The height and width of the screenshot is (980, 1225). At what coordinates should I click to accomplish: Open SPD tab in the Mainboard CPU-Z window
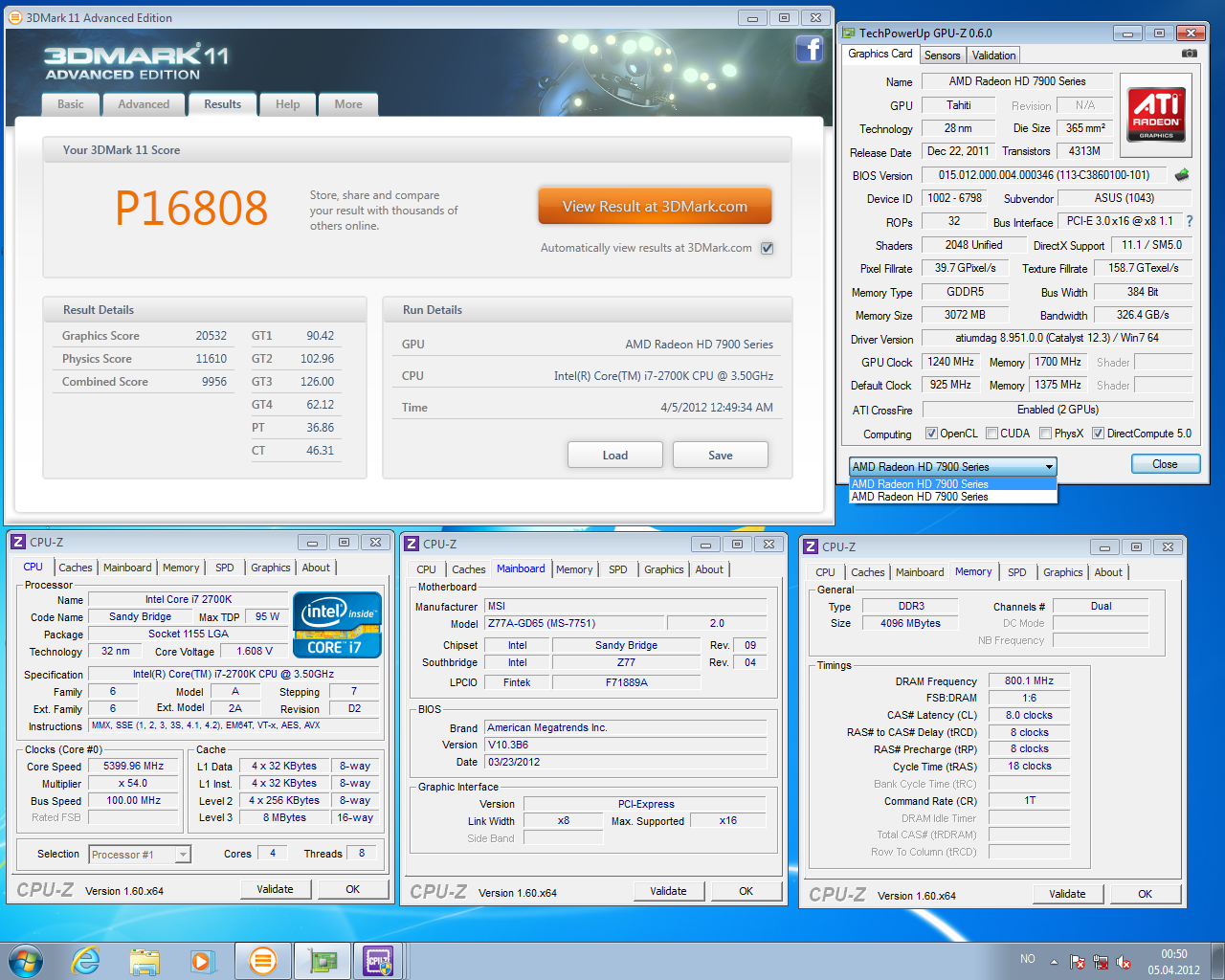[618, 569]
